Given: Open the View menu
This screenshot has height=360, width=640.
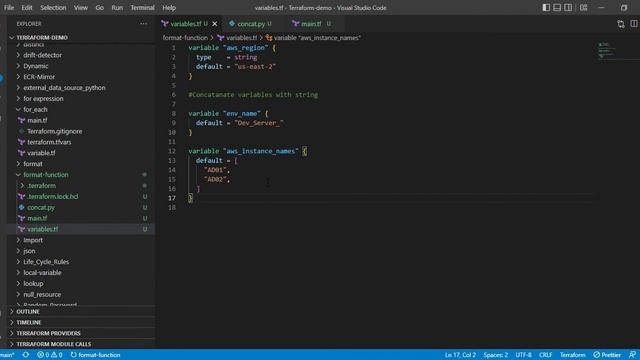Looking at the screenshot, I should coord(81,8).
